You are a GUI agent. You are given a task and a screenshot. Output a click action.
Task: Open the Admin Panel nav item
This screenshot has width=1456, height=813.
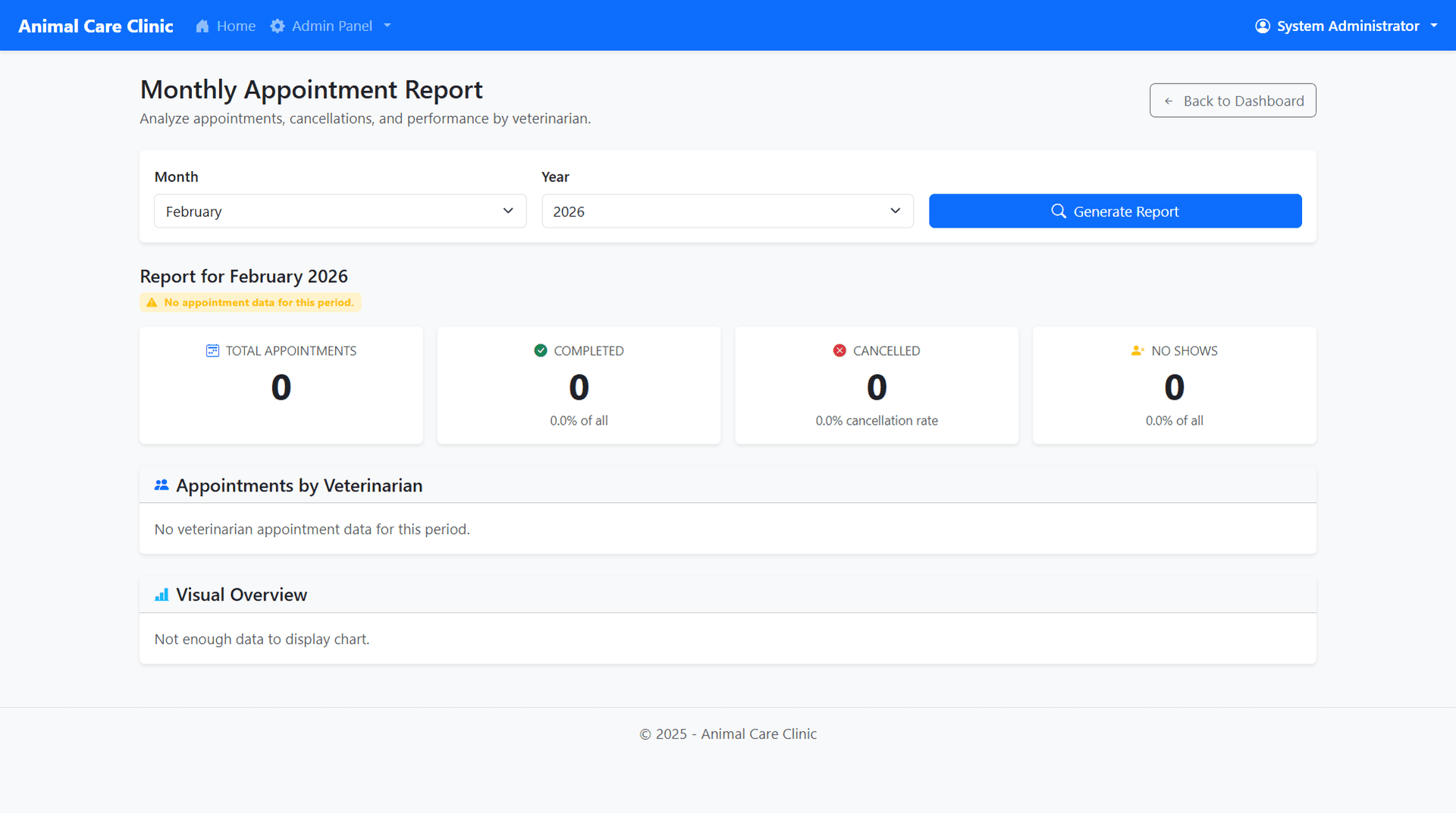coord(332,26)
